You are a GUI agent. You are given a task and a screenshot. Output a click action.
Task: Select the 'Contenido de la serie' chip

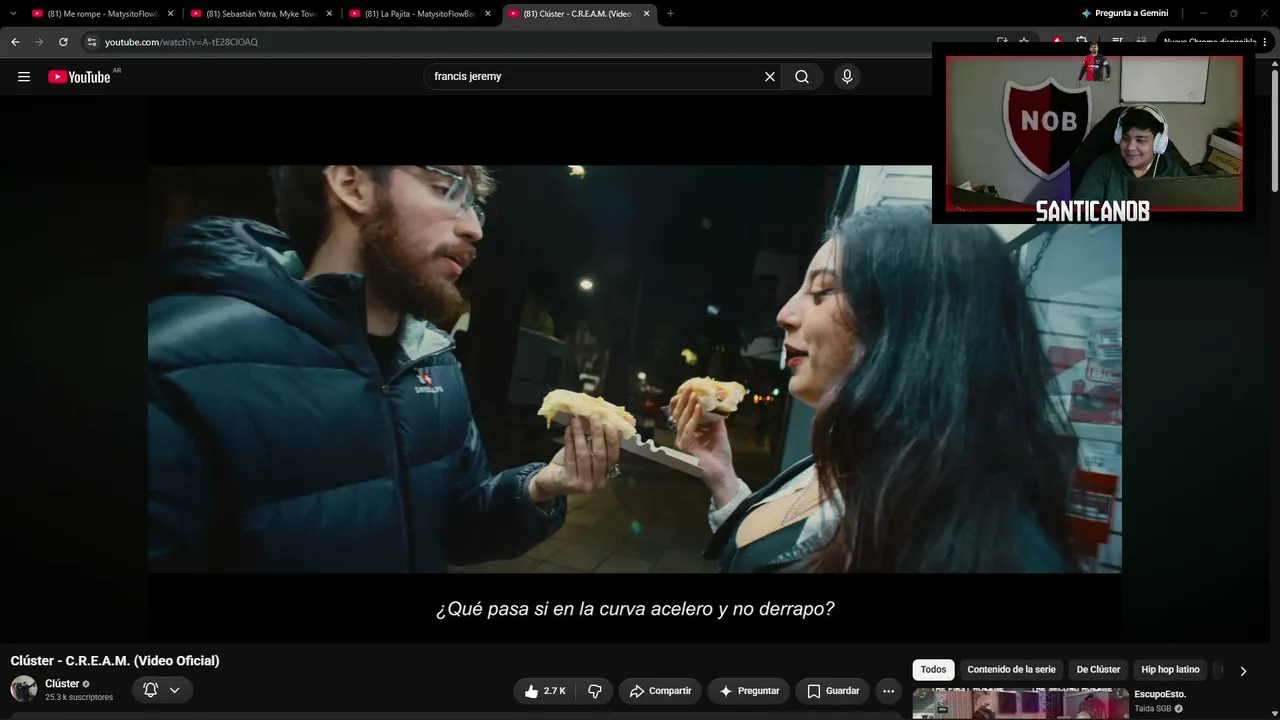pyautogui.click(x=1011, y=670)
